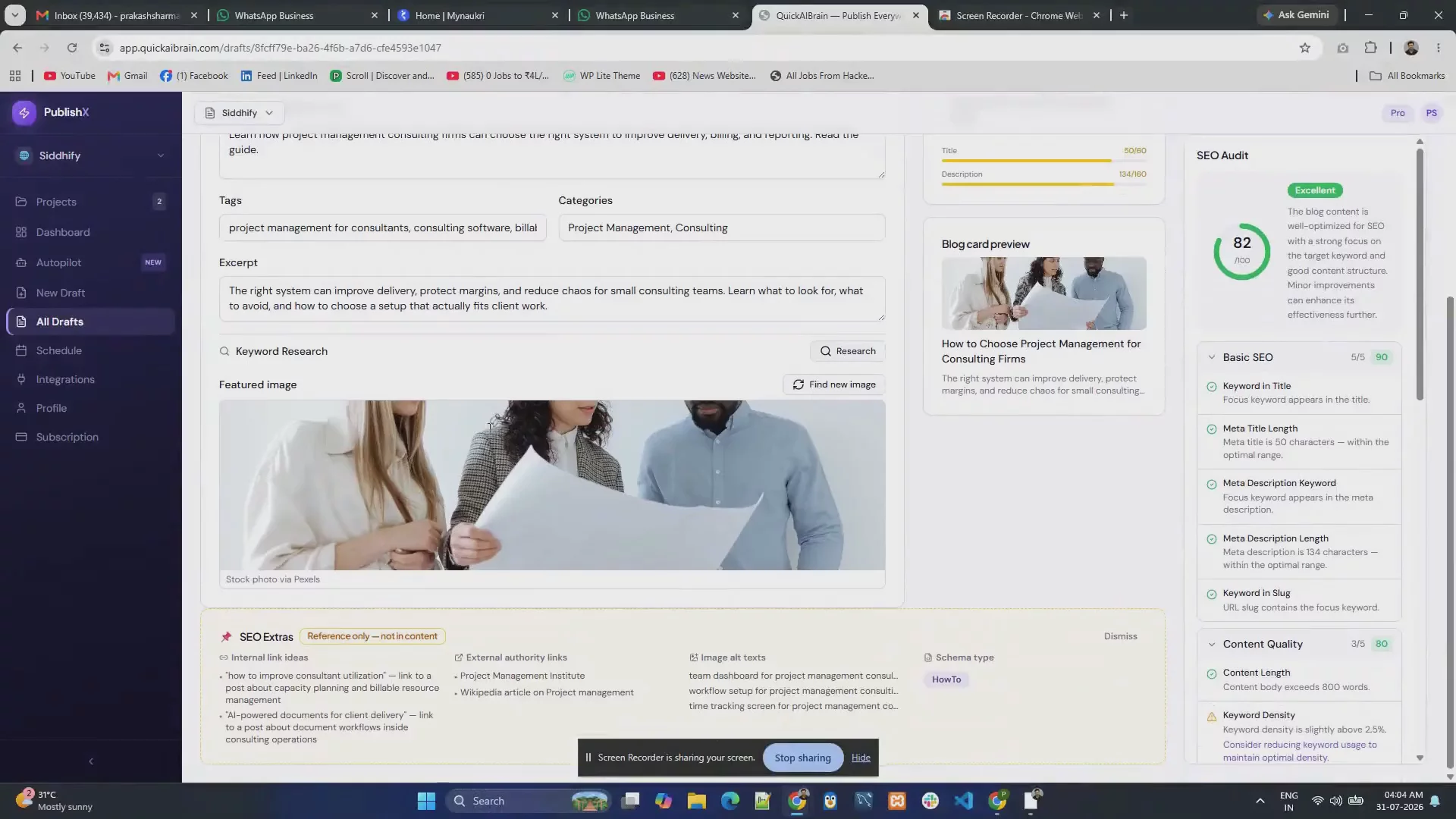This screenshot has height=819, width=1456.
Task: Click the Research button
Action: point(848,351)
